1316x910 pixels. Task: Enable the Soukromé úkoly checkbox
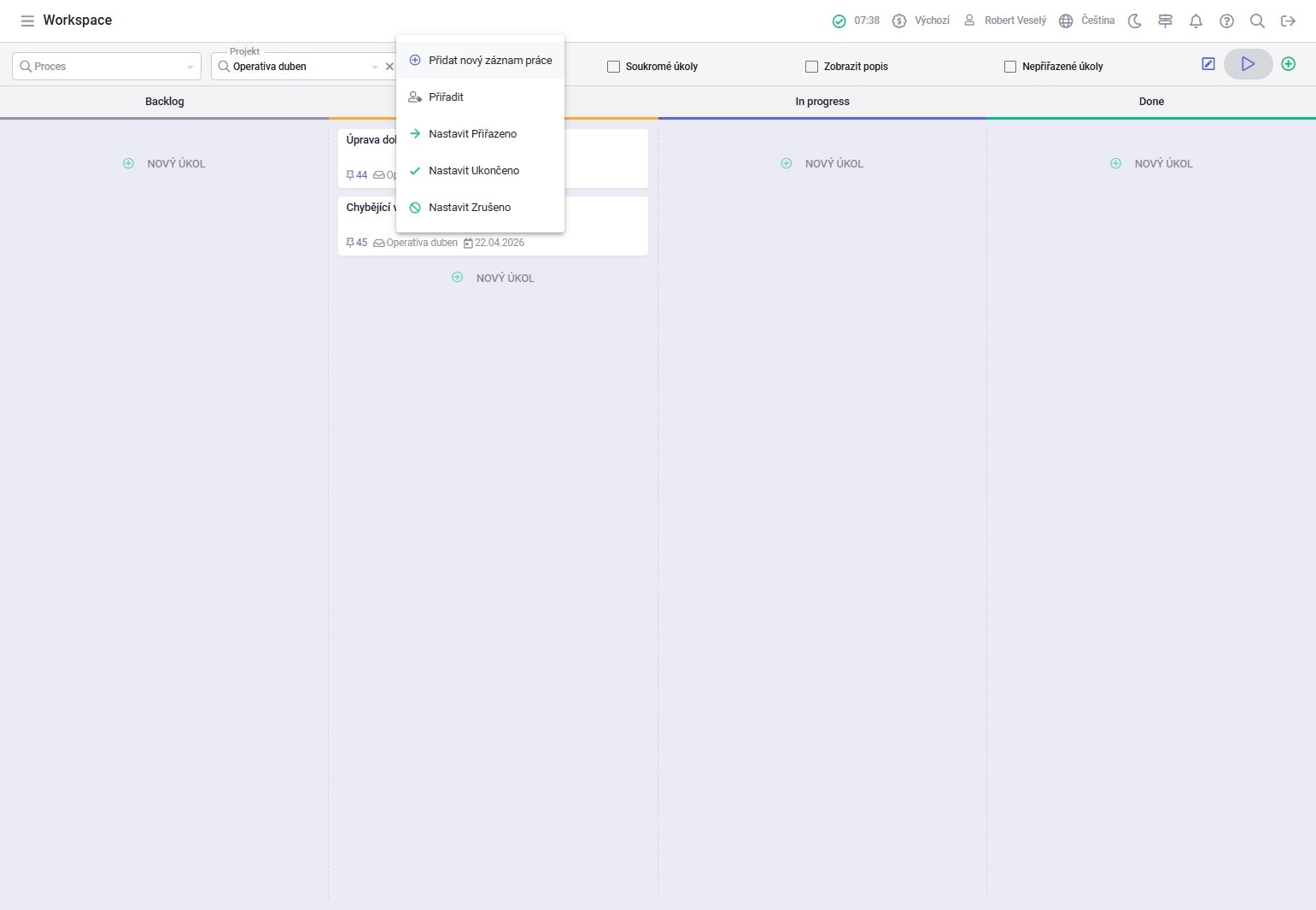tap(613, 67)
